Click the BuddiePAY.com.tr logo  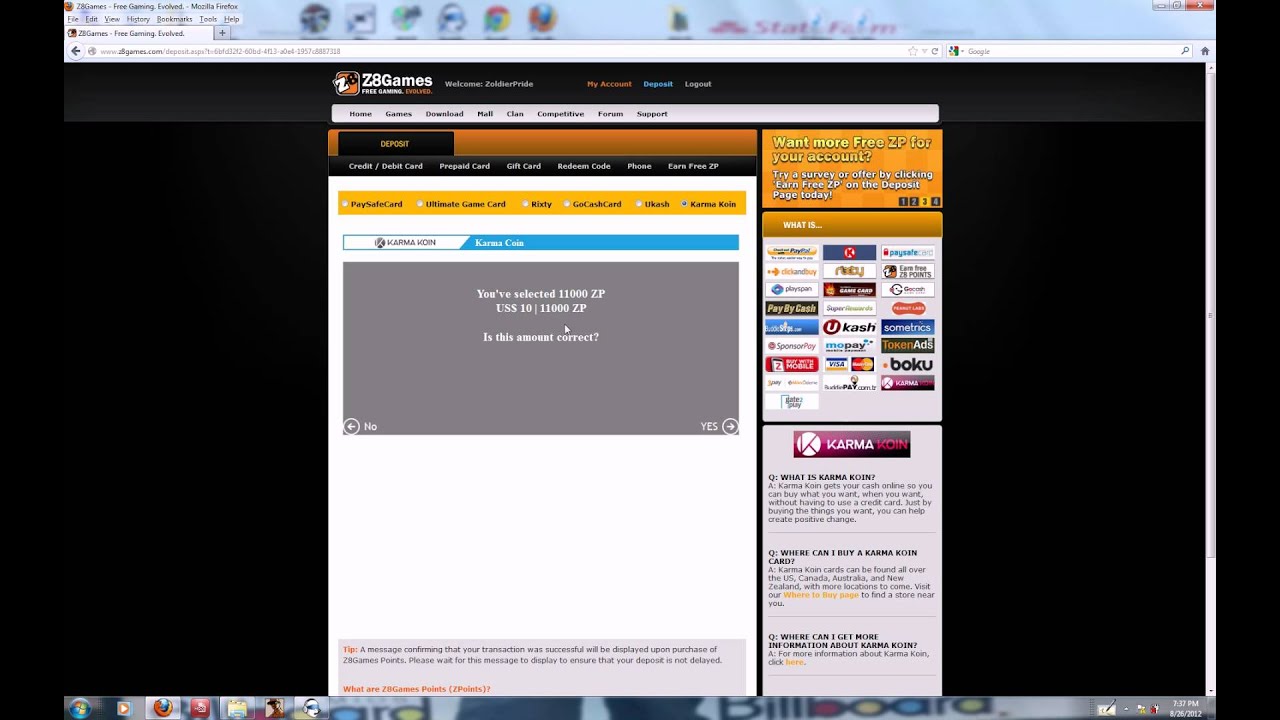pyautogui.click(x=849, y=383)
